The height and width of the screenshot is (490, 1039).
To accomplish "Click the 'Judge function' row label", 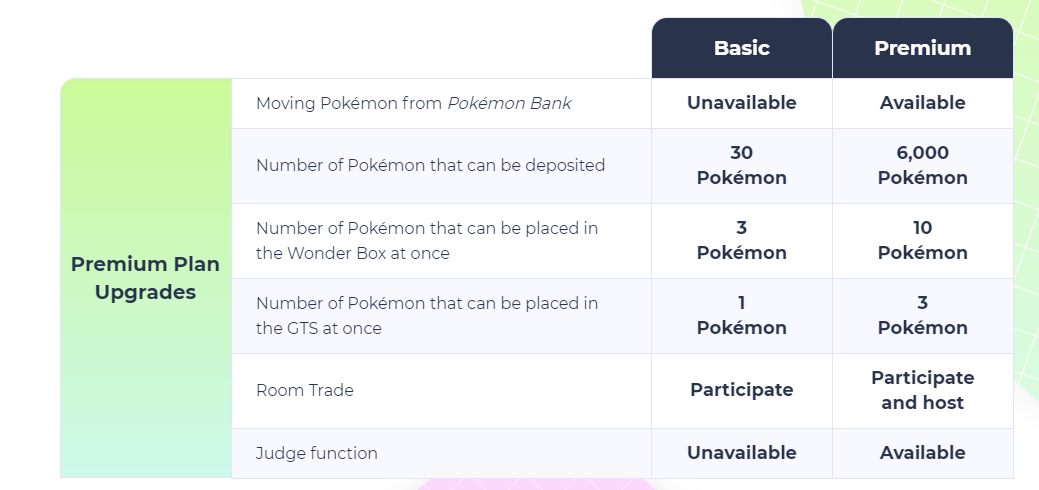I will pyautogui.click(x=317, y=454).
